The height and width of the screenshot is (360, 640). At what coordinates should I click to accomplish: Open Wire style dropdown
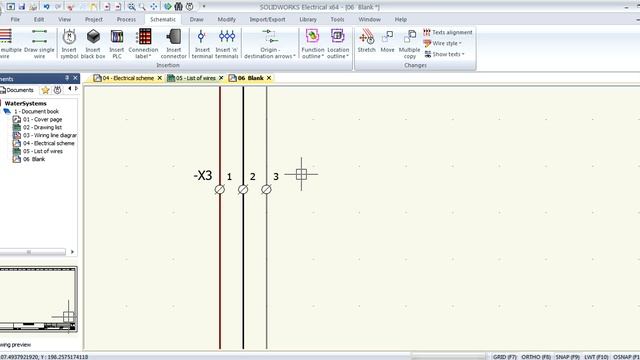442,43
